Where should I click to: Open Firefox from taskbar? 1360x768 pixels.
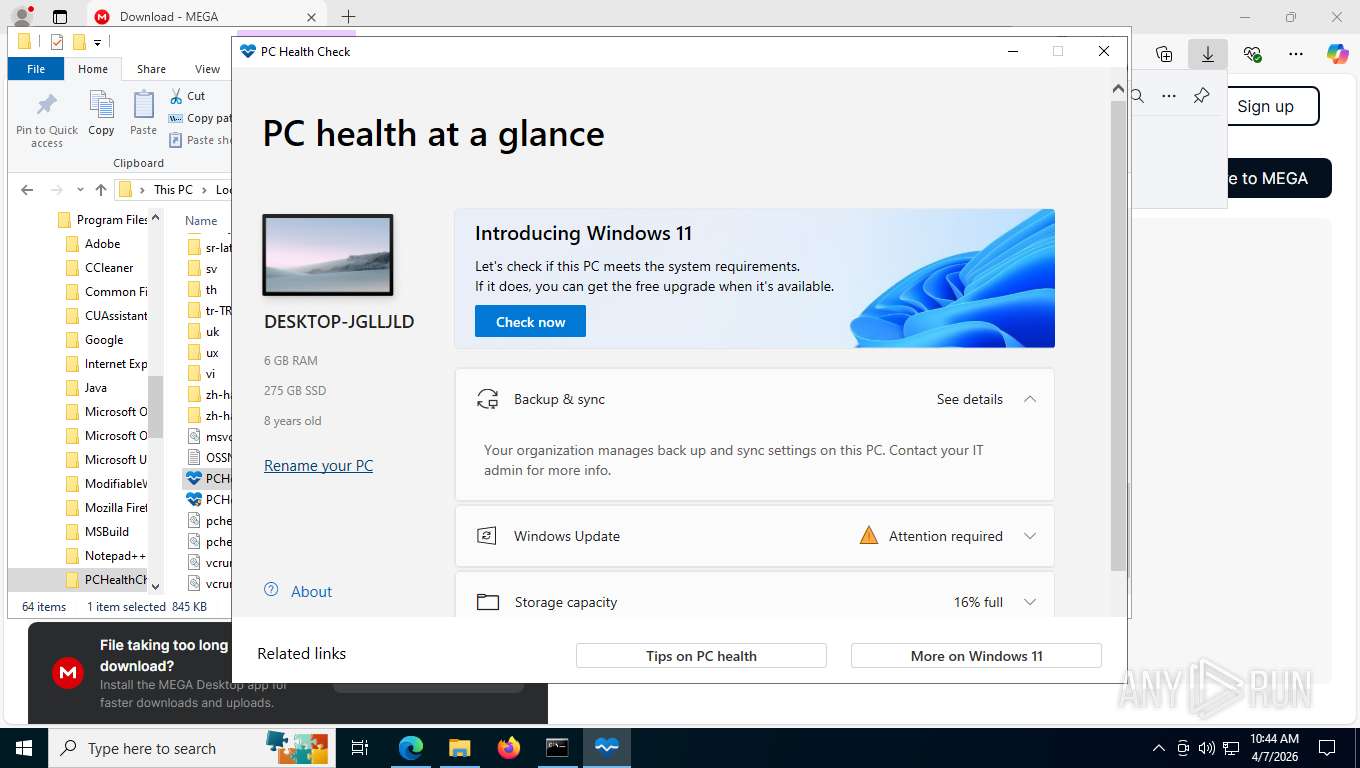(509, 748)
